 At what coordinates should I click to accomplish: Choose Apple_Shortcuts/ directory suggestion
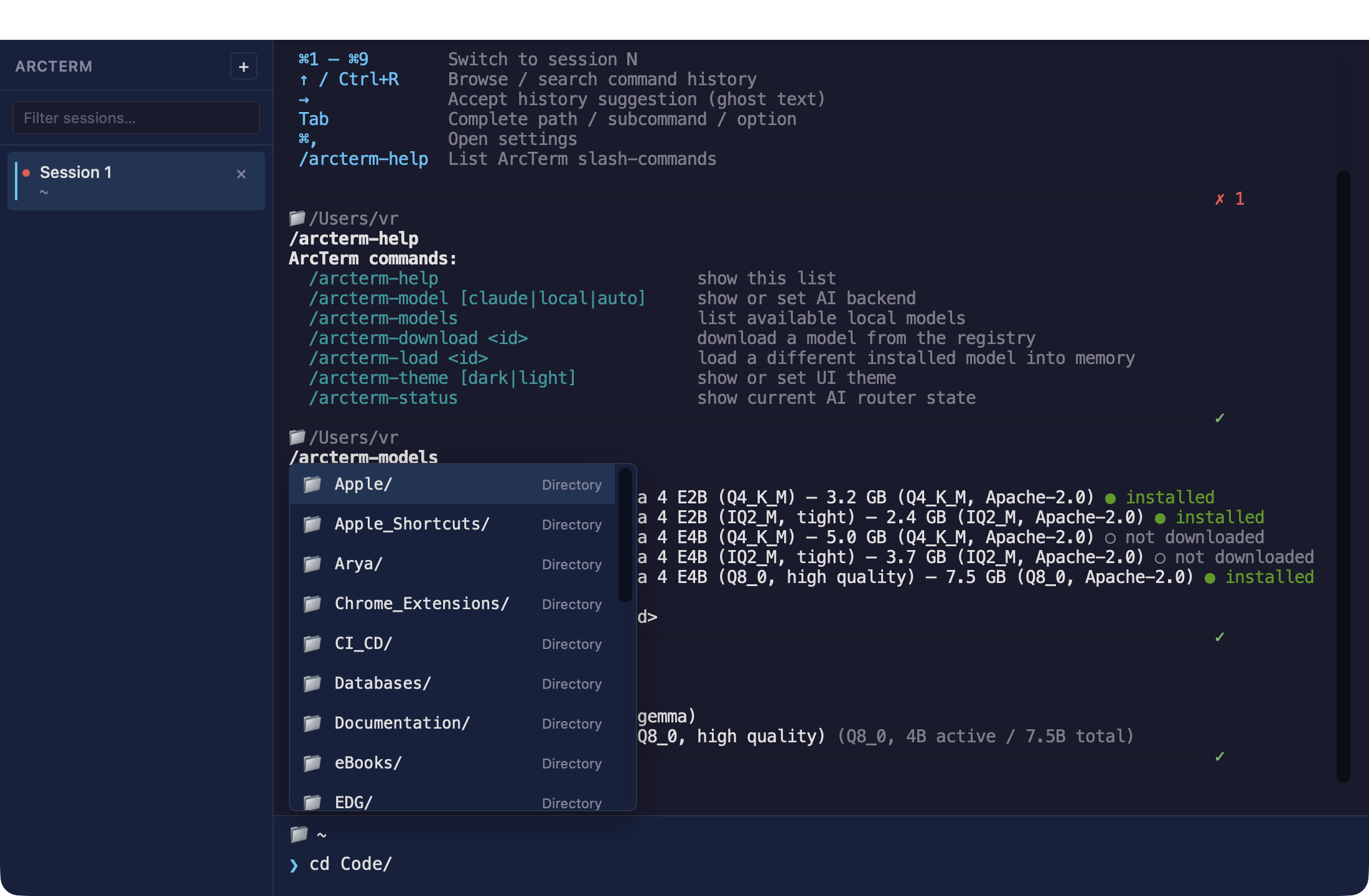coord(452,524)
